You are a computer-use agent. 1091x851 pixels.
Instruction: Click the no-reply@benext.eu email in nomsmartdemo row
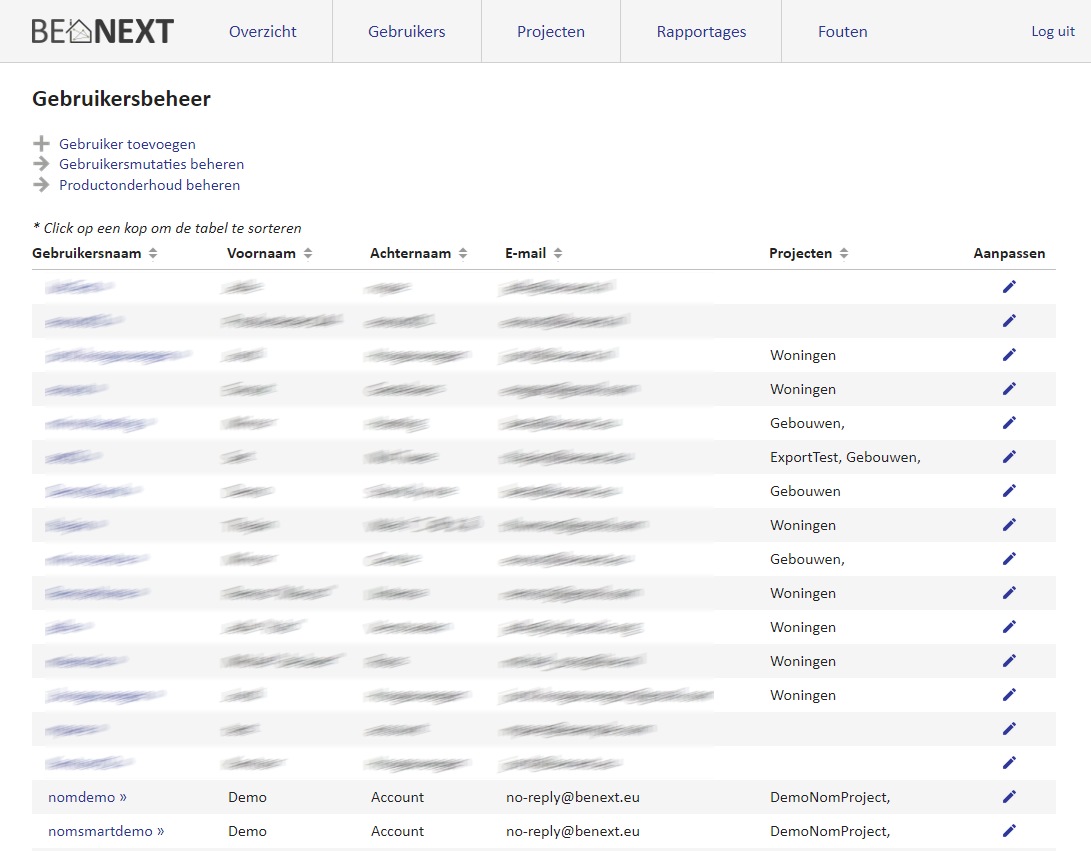pos(573,832)
